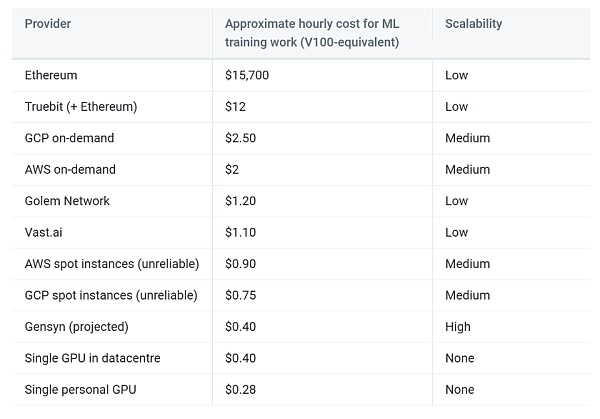
Task: Click the $15,700 cost cell
Action: tap(247, 75)
